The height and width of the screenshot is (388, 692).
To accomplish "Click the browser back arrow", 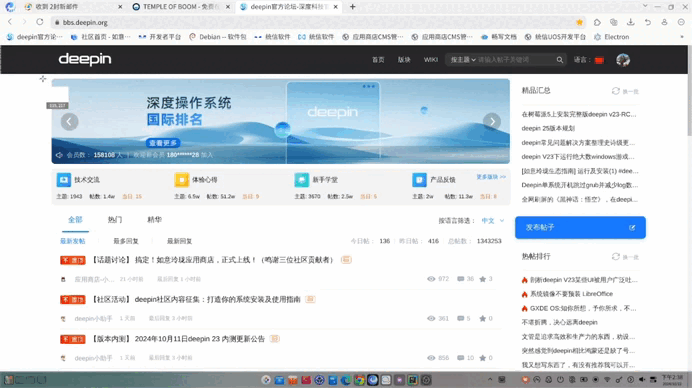I will click(x=10, y=22).
